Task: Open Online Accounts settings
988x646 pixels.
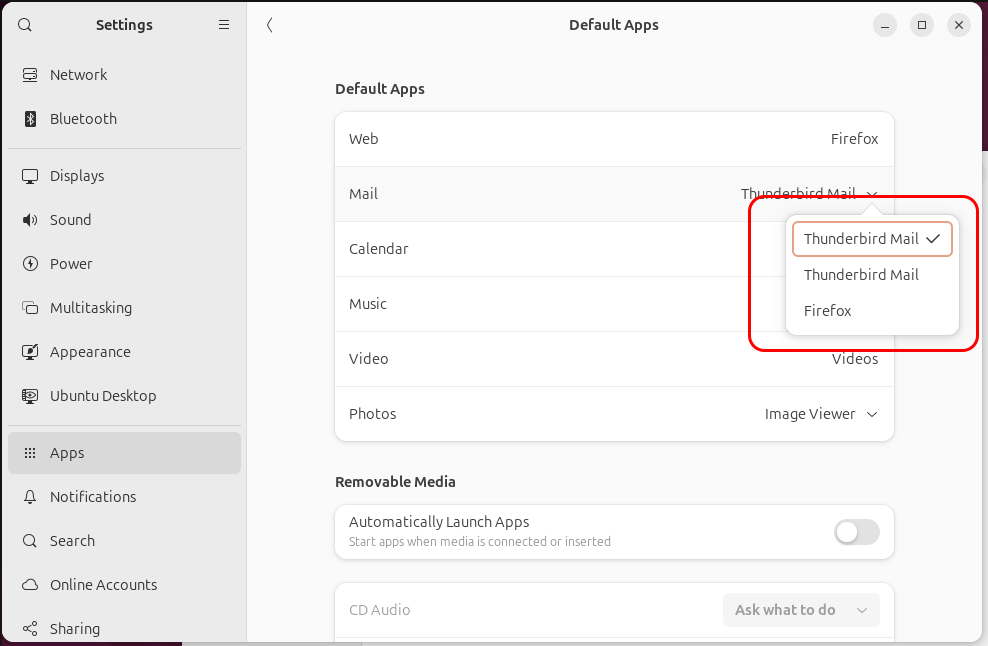Action: [124, 585]
